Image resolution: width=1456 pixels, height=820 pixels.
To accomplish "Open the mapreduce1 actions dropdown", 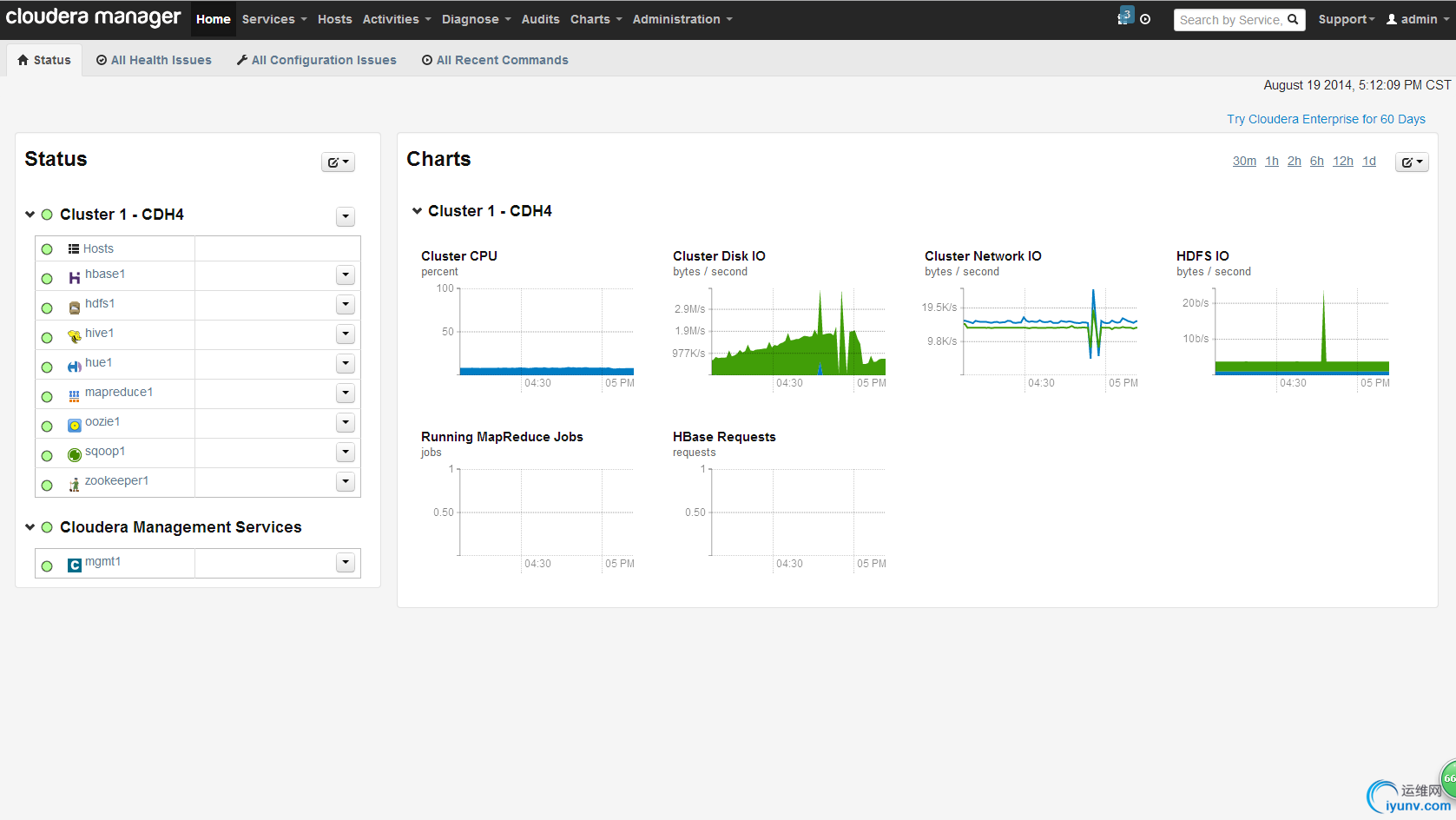I will point(346,393).
